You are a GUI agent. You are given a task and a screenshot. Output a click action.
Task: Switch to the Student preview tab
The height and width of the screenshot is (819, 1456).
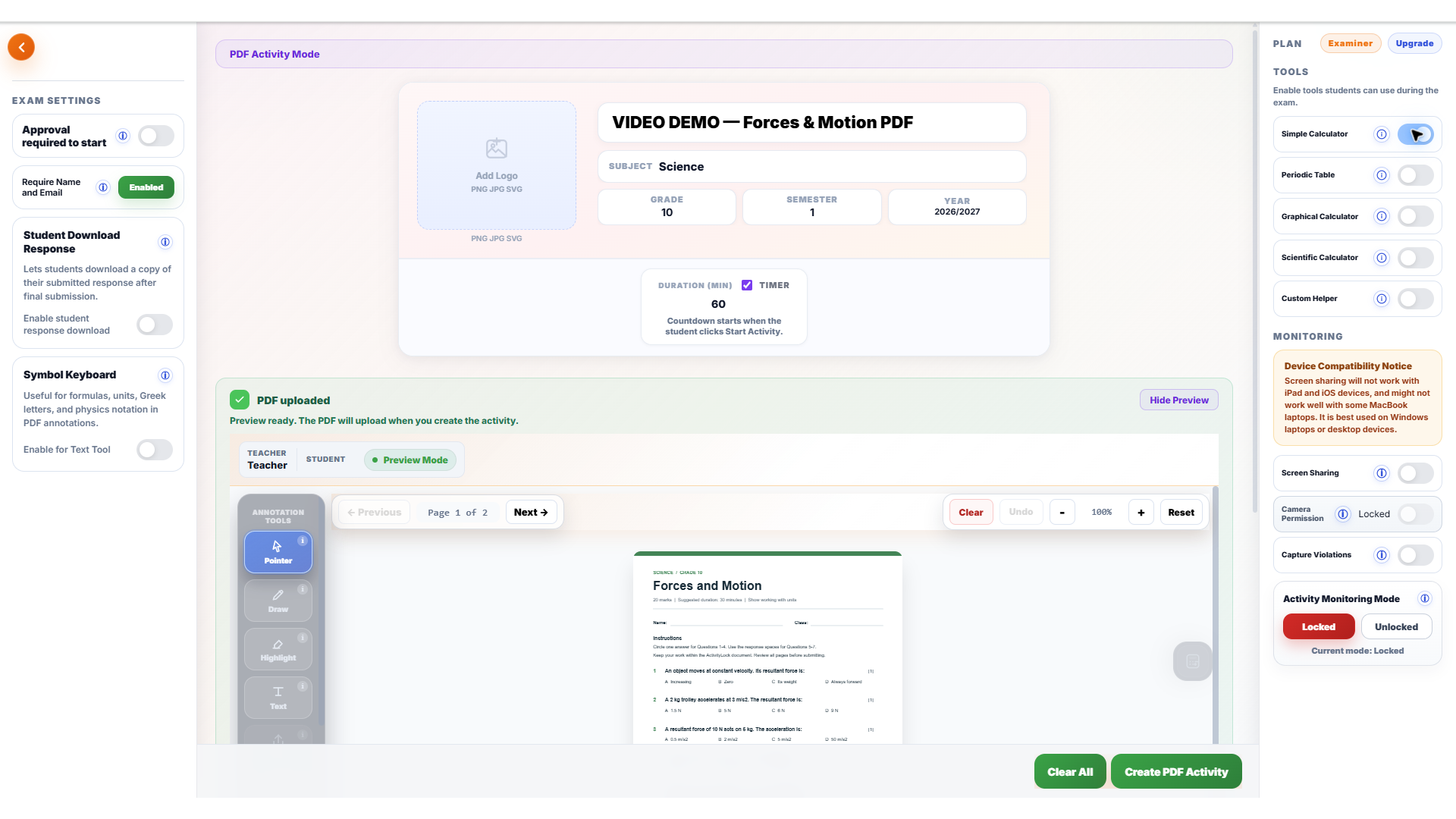325,460
